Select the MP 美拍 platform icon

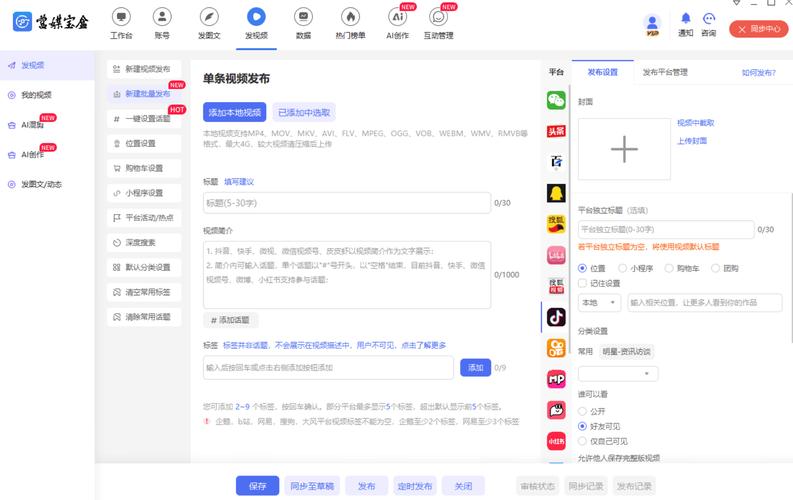click(556, 379)
